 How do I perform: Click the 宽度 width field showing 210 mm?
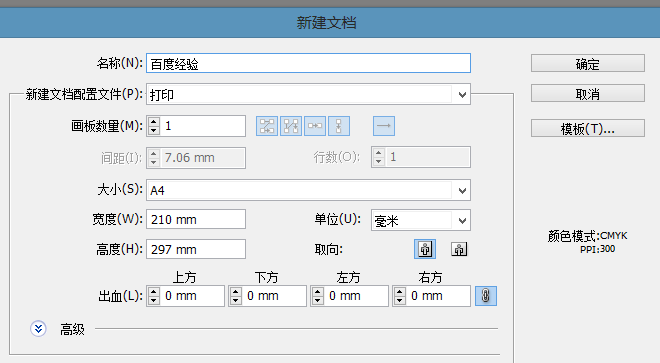tap(196, 219)
